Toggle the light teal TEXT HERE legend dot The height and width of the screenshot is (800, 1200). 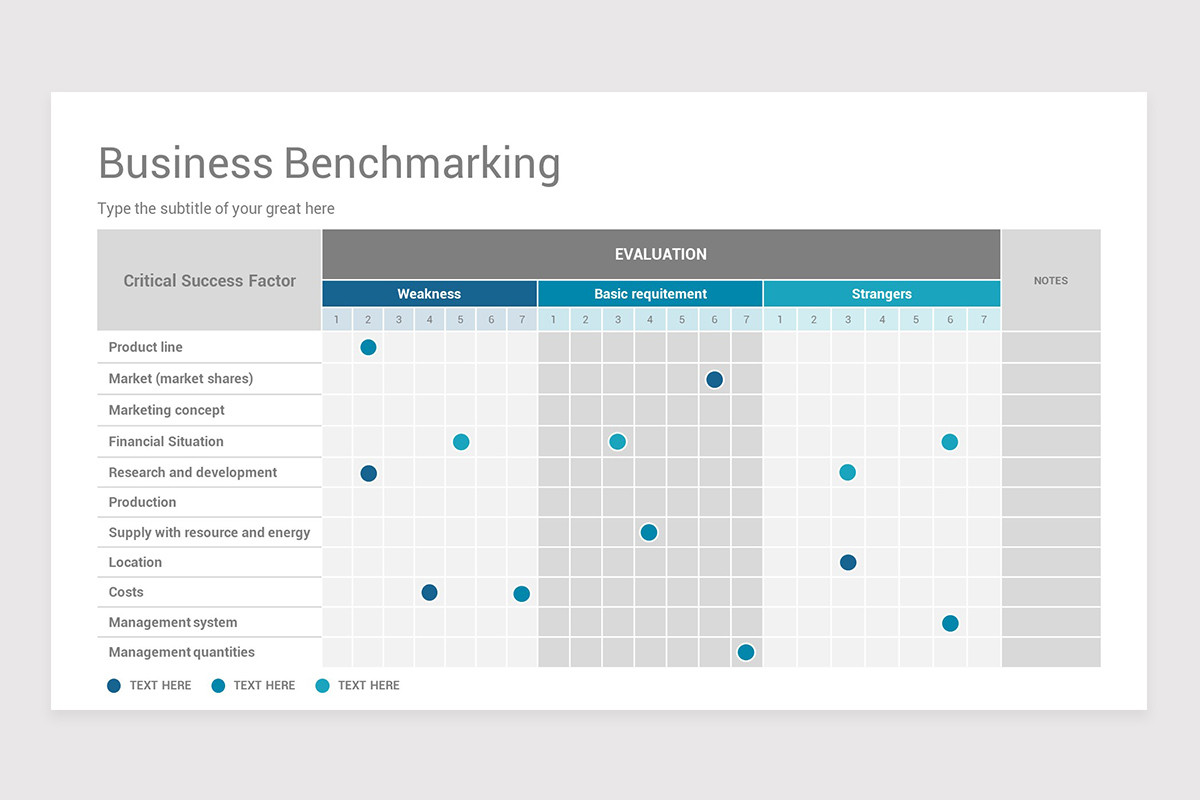click(x=322, y=685)
